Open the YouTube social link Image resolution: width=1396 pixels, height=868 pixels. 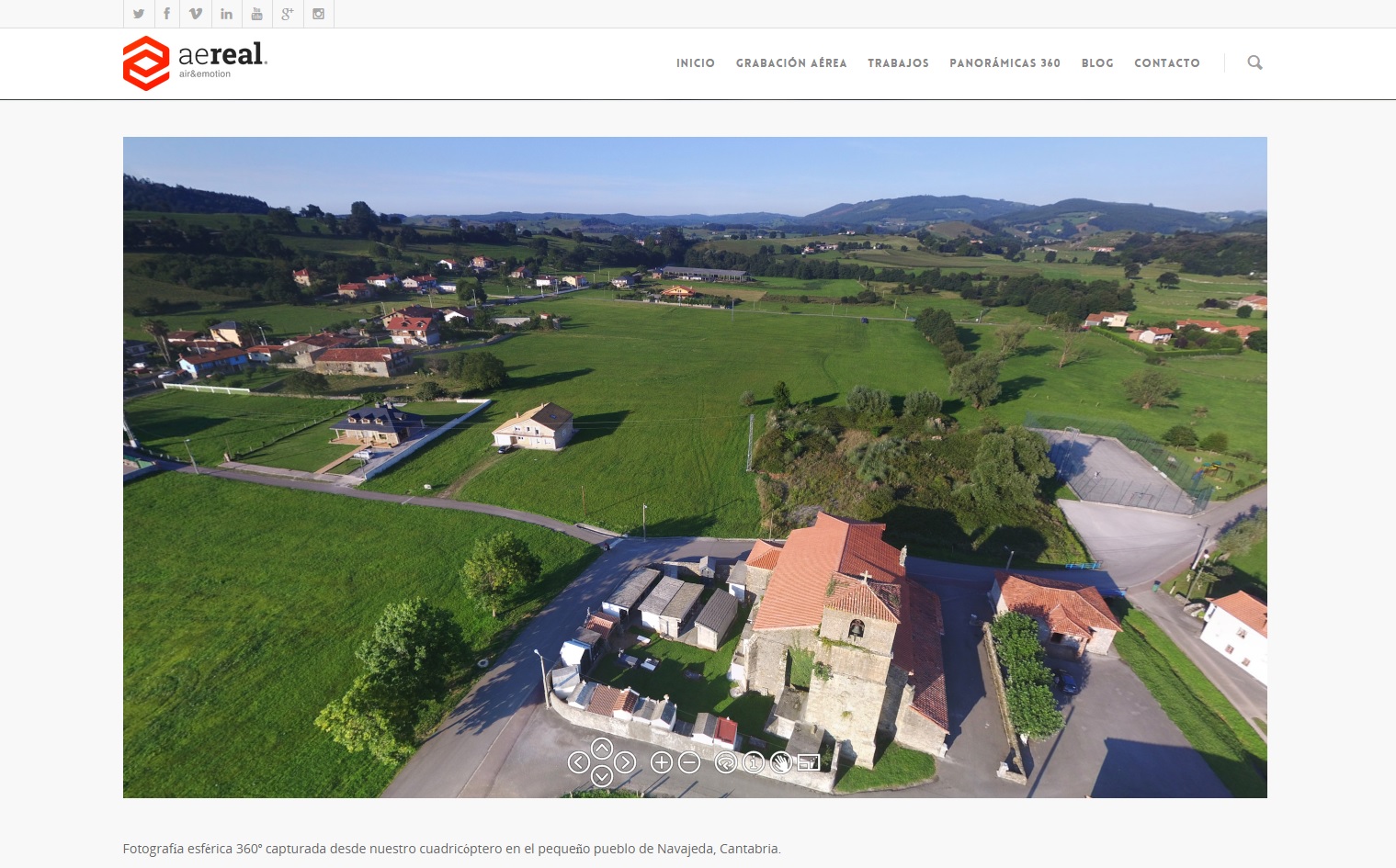coord(256,14)
